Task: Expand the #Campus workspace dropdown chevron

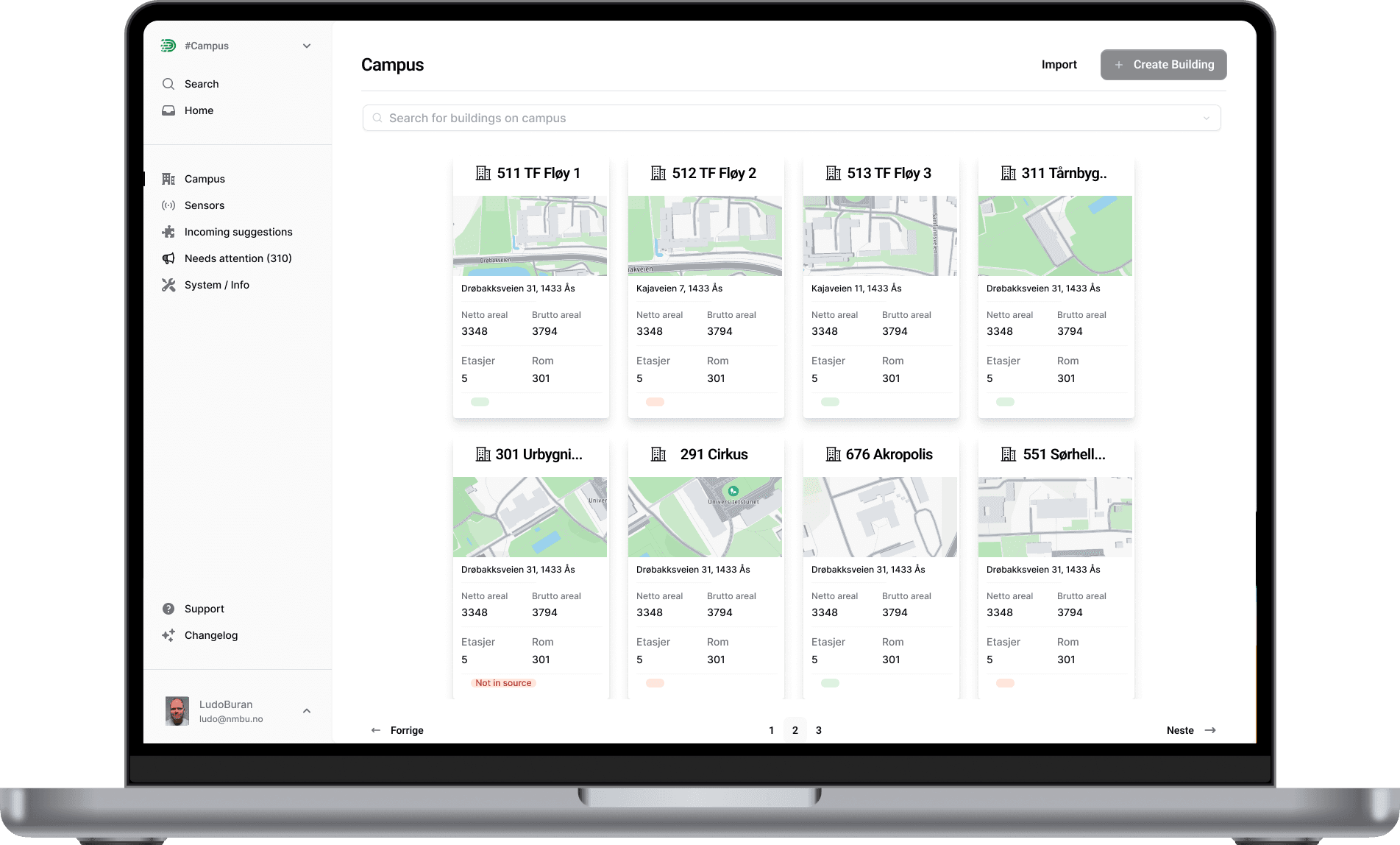Action: pyautogui.click(x=307, y=46)
